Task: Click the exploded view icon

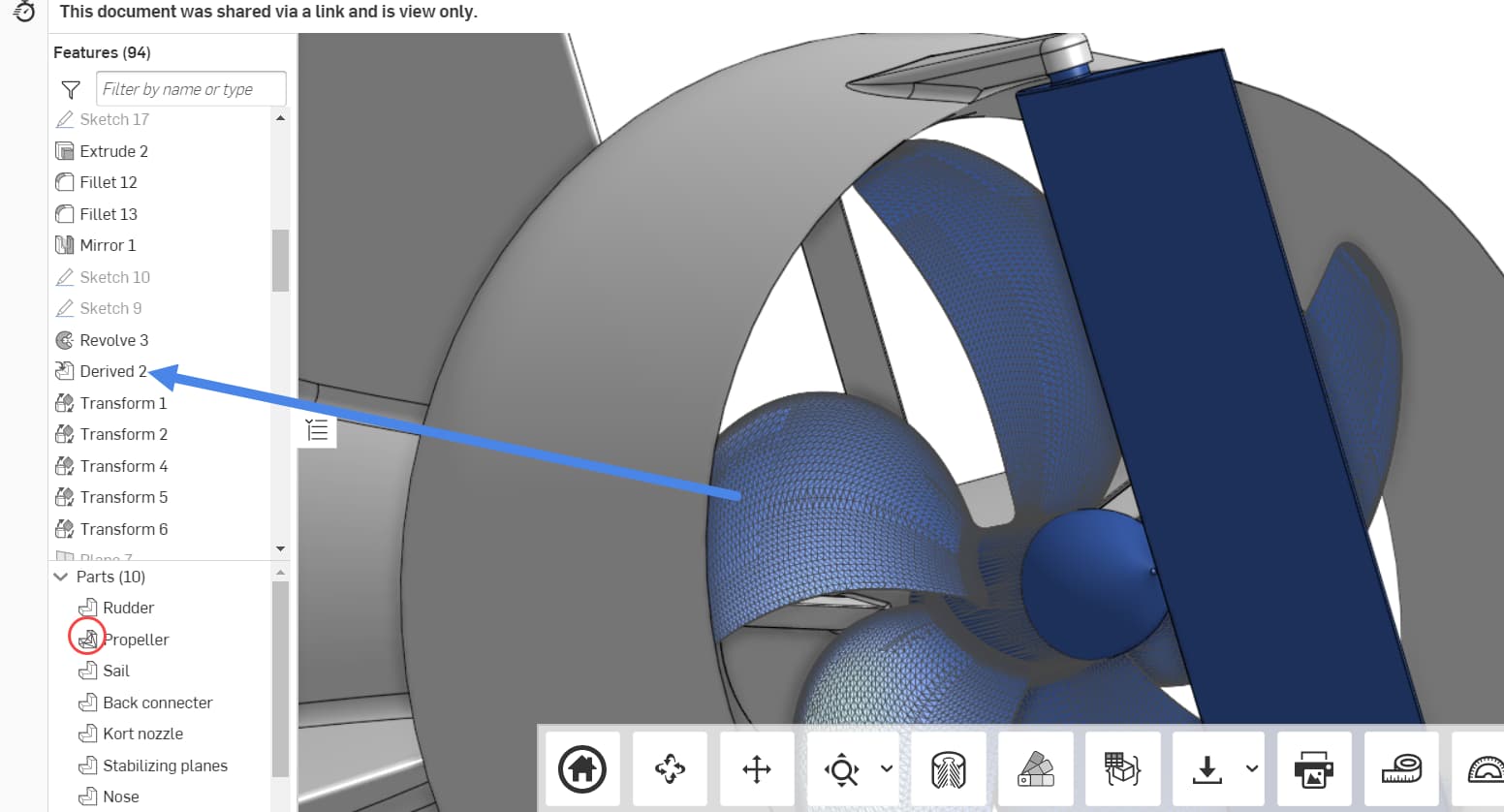Action: [1120, 768]
